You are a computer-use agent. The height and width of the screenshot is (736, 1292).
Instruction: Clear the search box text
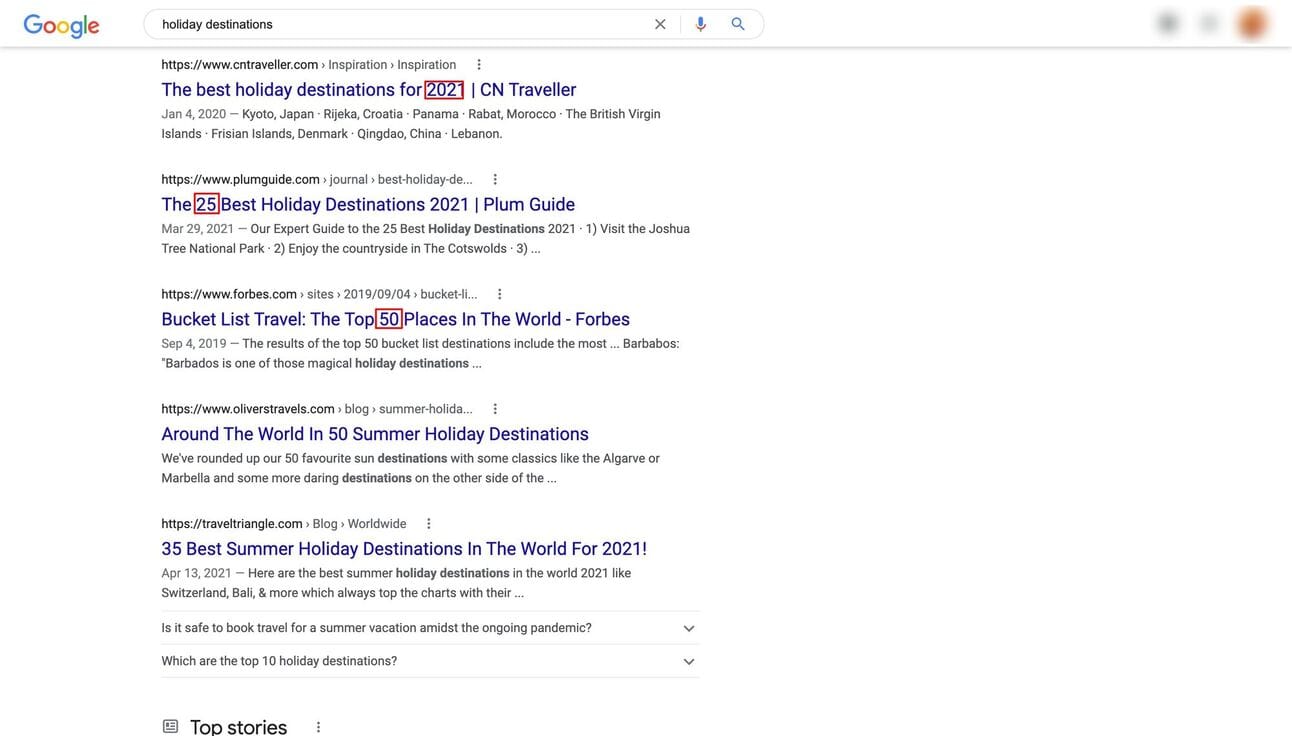click(660, 24)
